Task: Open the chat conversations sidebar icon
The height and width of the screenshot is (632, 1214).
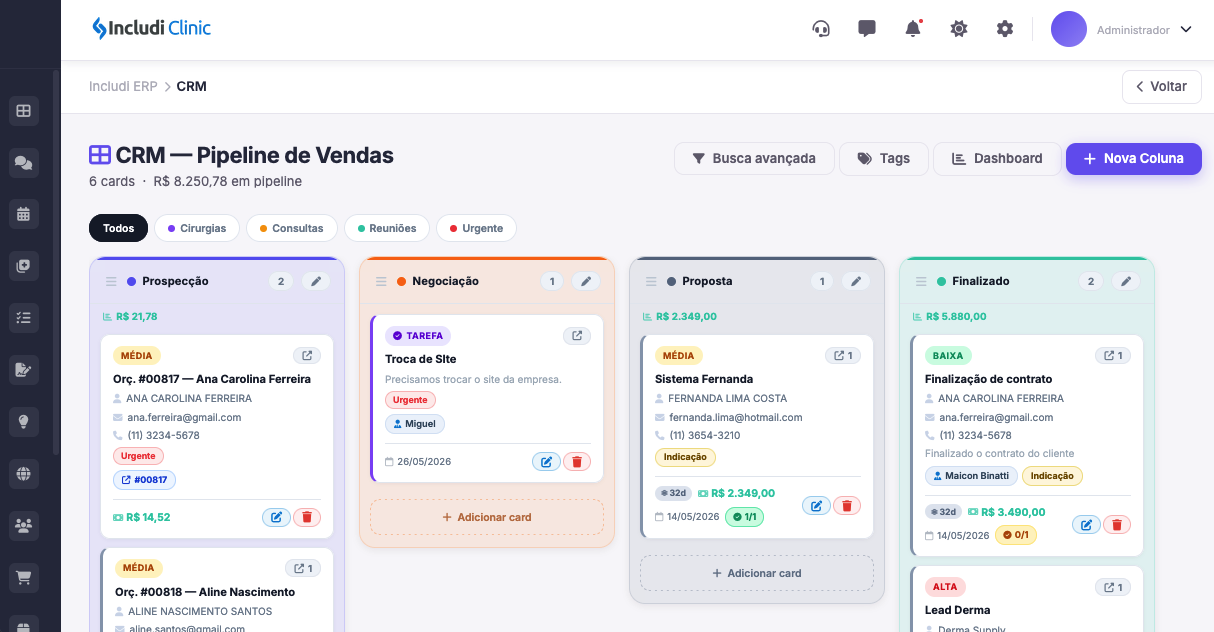Action: coord(23,162)
